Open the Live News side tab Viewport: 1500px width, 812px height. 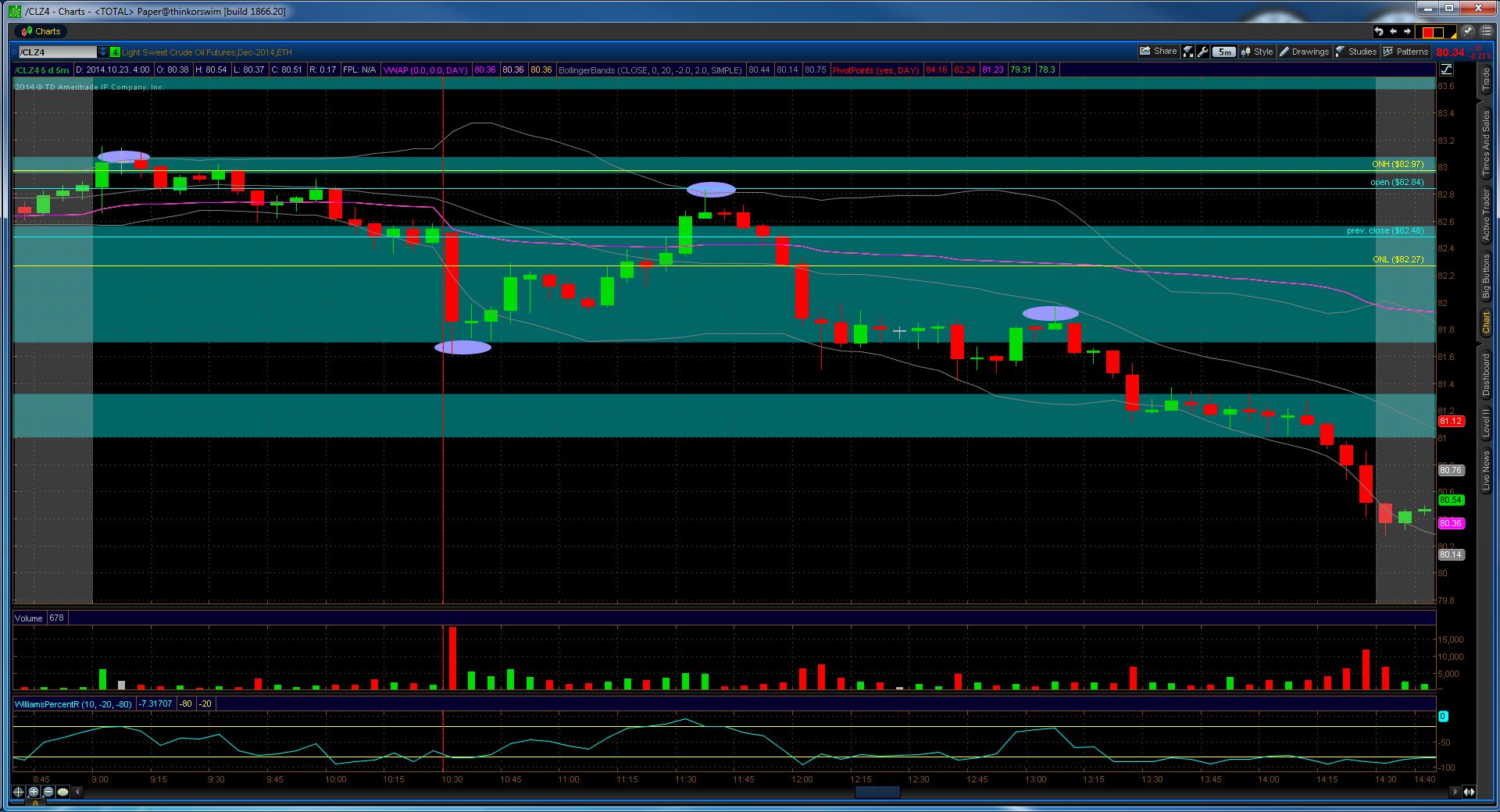coord(1486,472)
